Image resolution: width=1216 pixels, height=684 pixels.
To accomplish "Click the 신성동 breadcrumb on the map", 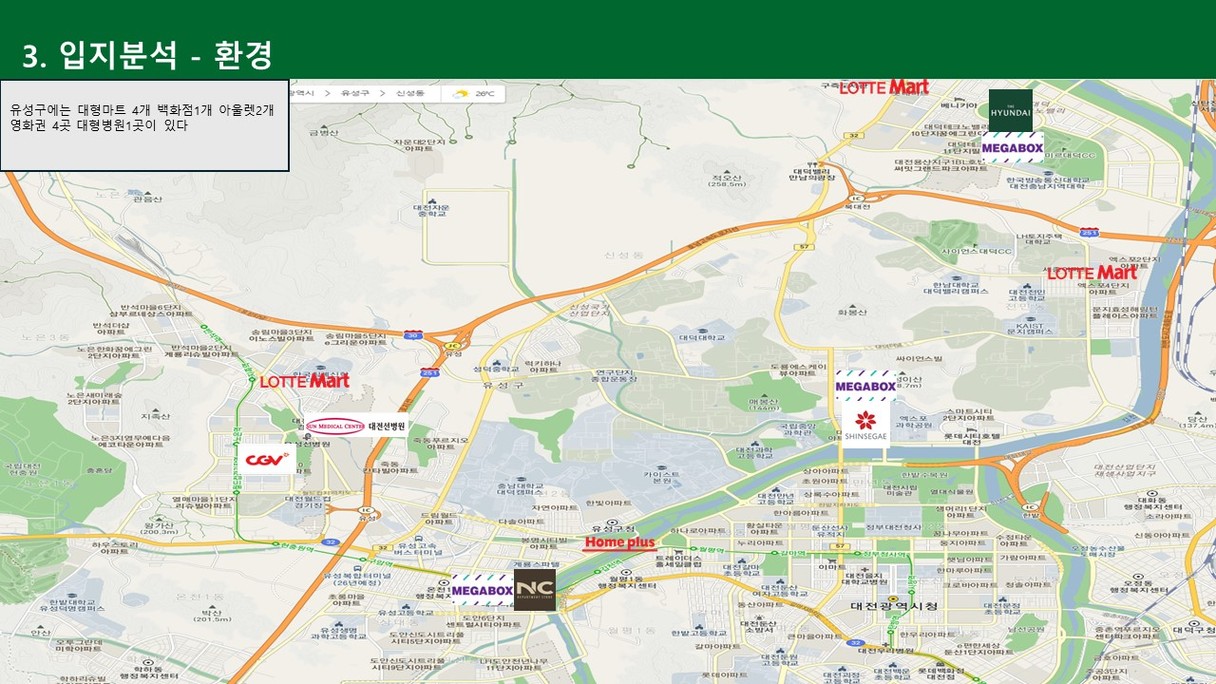I will (410, 92).
